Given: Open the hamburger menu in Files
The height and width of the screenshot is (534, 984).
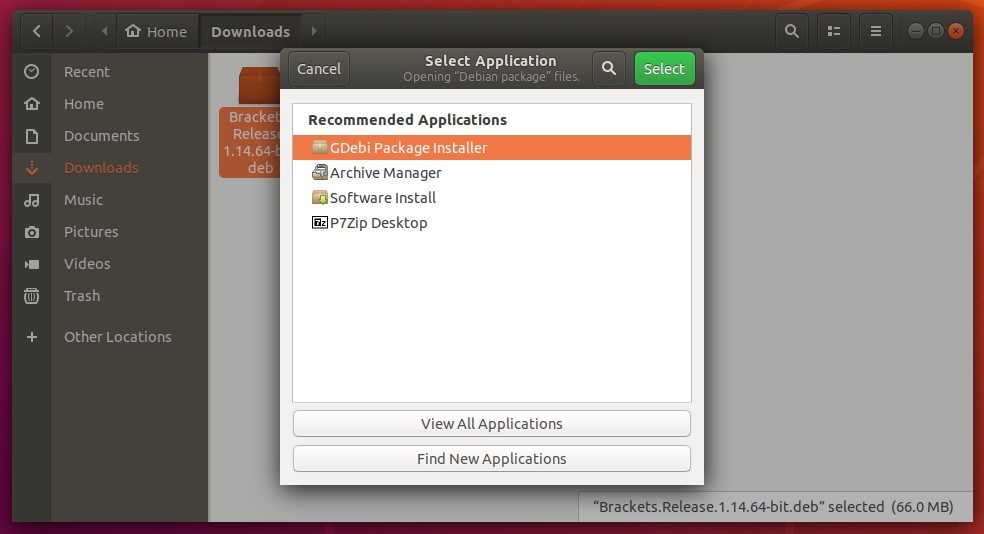Looking at the screenshot, I should (x=876, y=31).
